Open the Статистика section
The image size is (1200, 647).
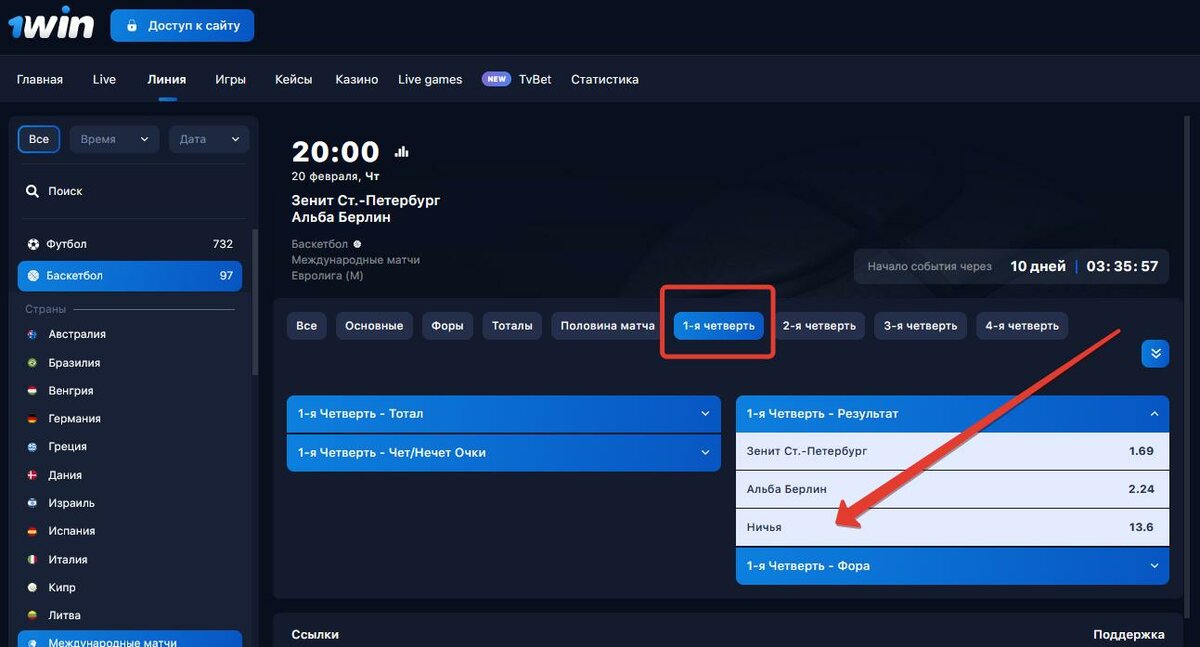point(605,80)
